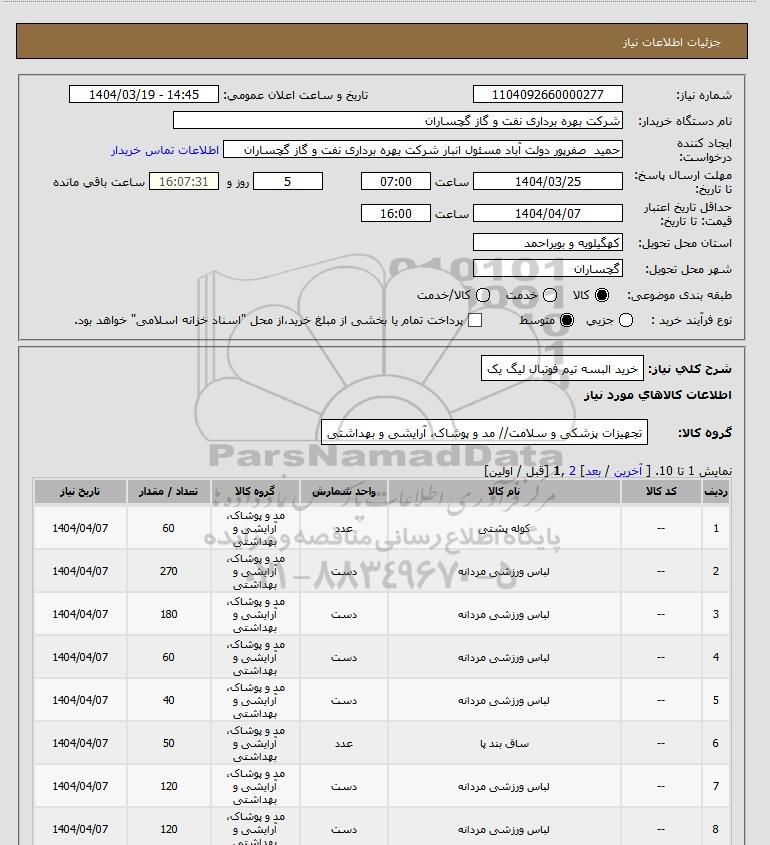Viewport: 770px width, 845px height.
Task: Click the delivery province کهگیلویه و بویراحمد field
Action: (x=547, y=243)
